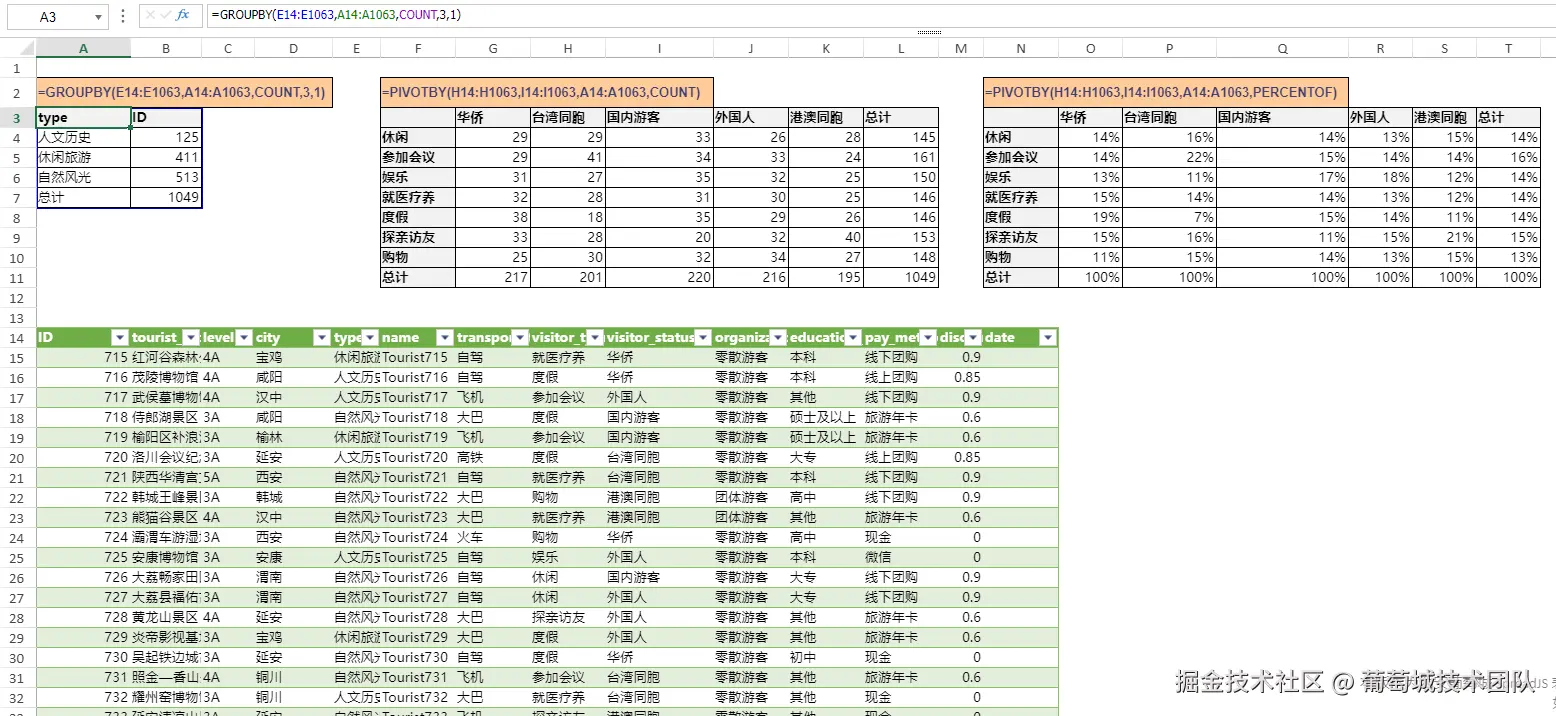Screen dimensions: 1556x716
Task: Click the '国内游客' header in the count pivot table
Action: click(x=659, y=118)
